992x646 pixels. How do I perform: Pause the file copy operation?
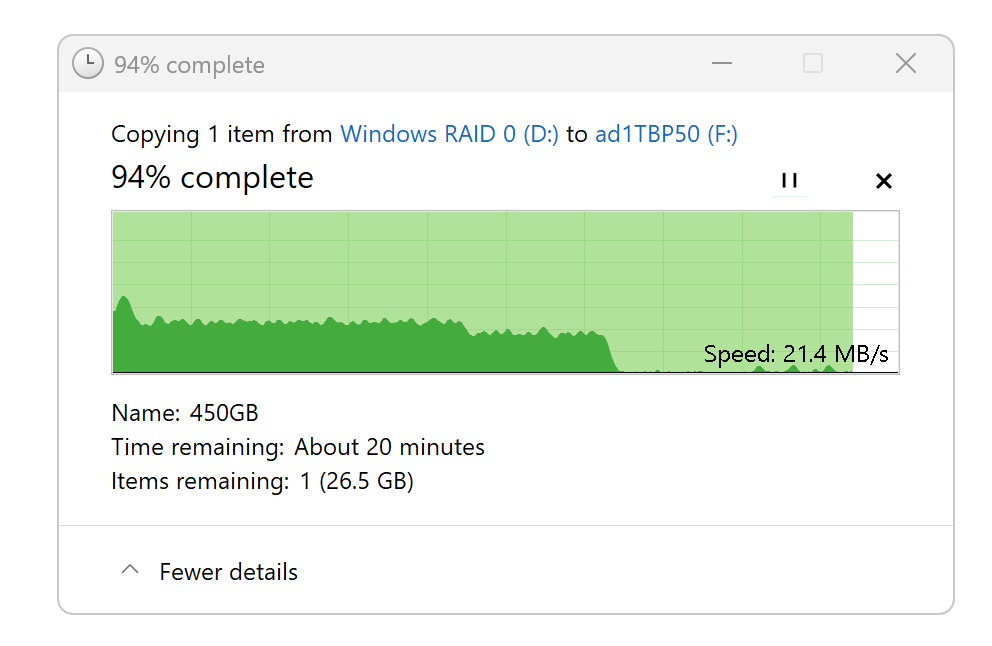pyautogui.click(x=789, y=181)
